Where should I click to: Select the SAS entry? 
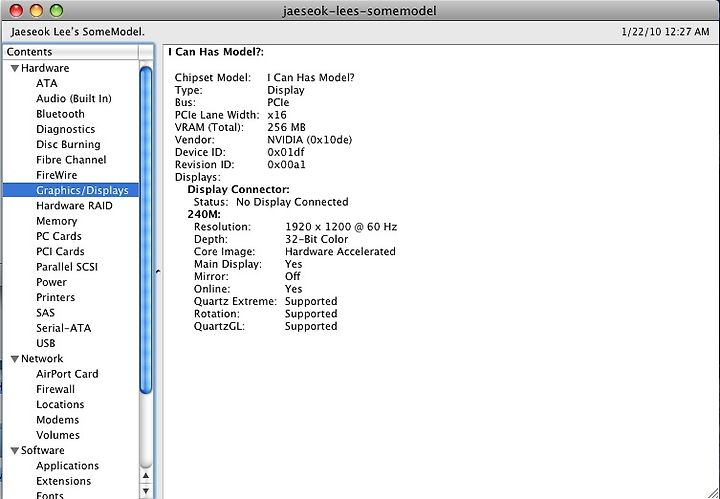tap(45, 313)
